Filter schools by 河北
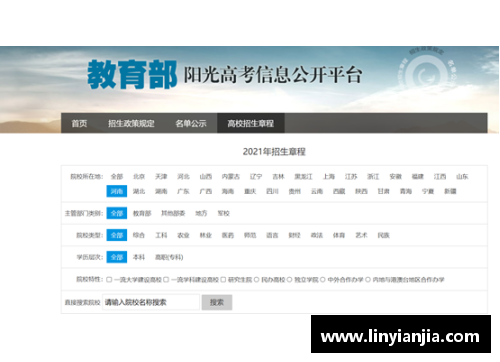Image resolution: width=500 pixels, height=362 pixels. click(183, 176)
